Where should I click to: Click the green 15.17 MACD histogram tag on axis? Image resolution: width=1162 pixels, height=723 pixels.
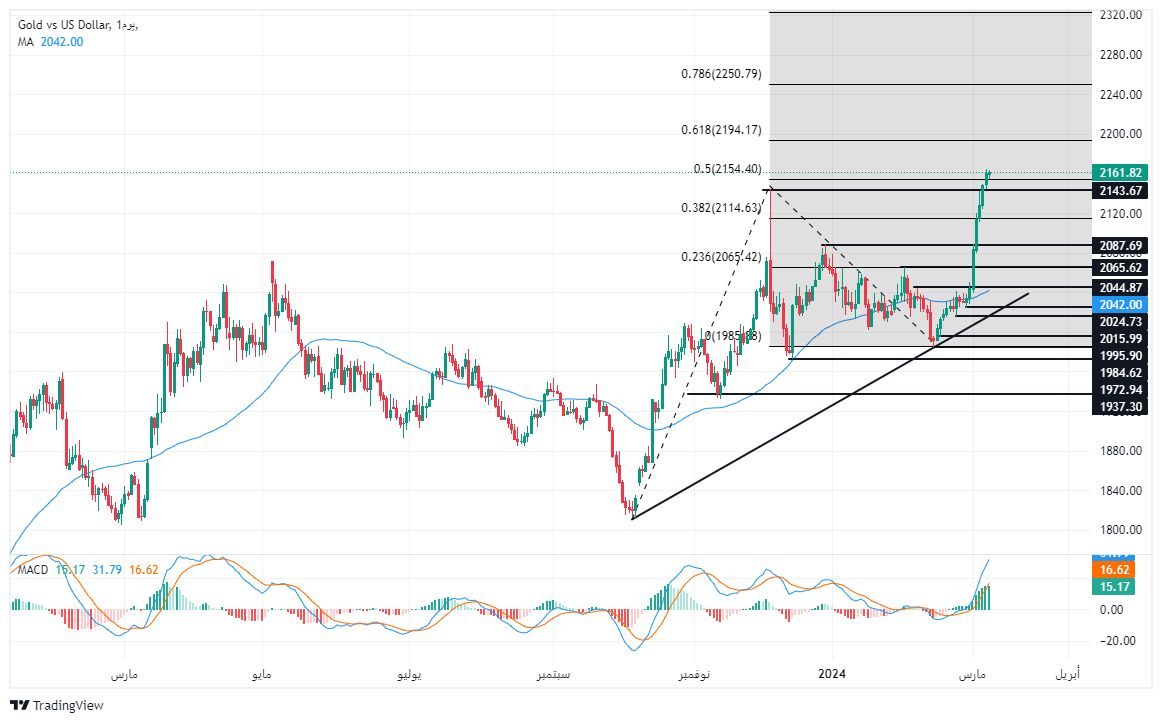click(1114, 587)
